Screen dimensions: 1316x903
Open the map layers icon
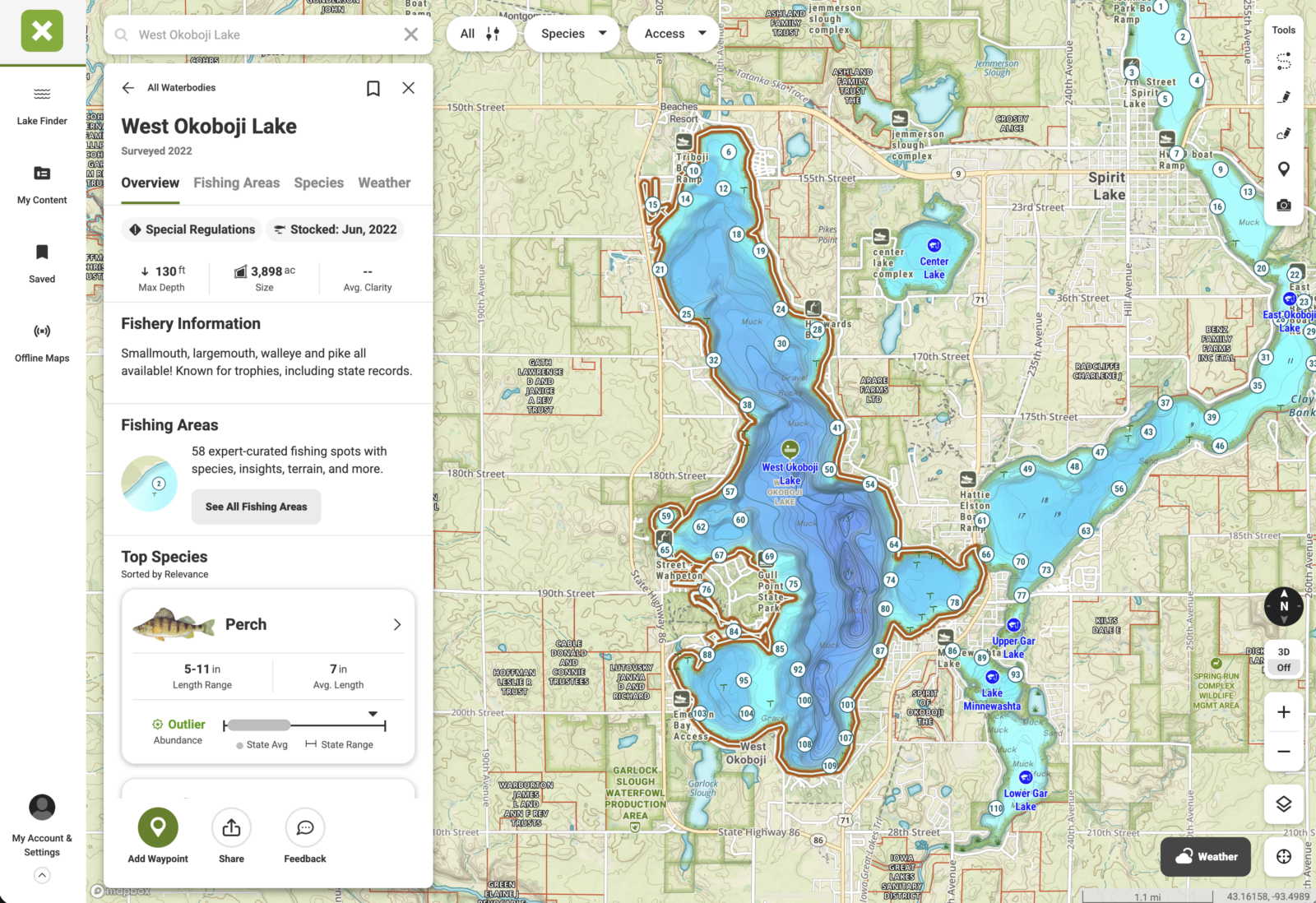pyautogui.click(x=1283, y=803)
